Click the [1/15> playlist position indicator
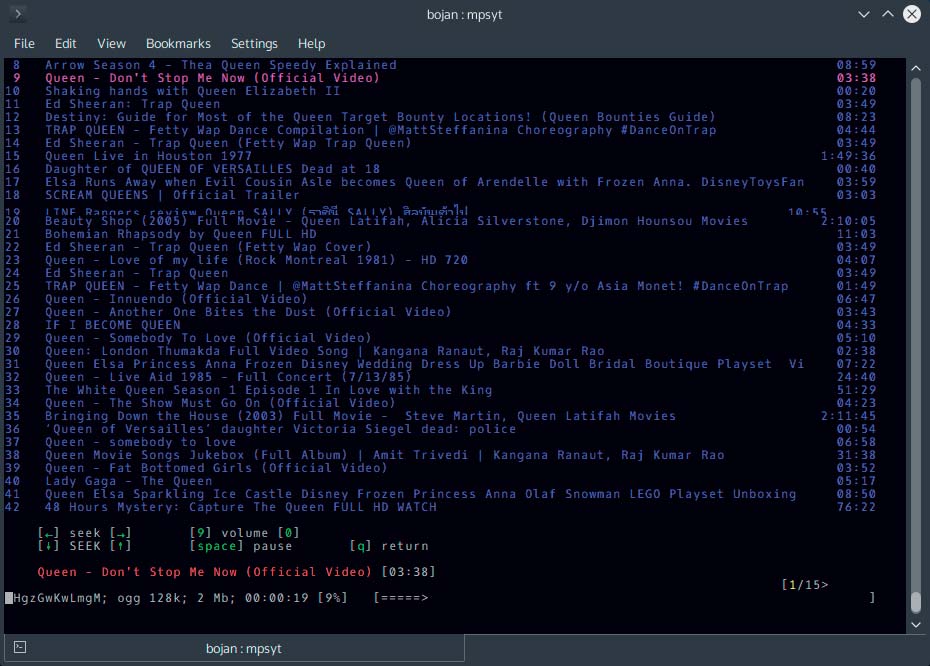 pos(805,585)
